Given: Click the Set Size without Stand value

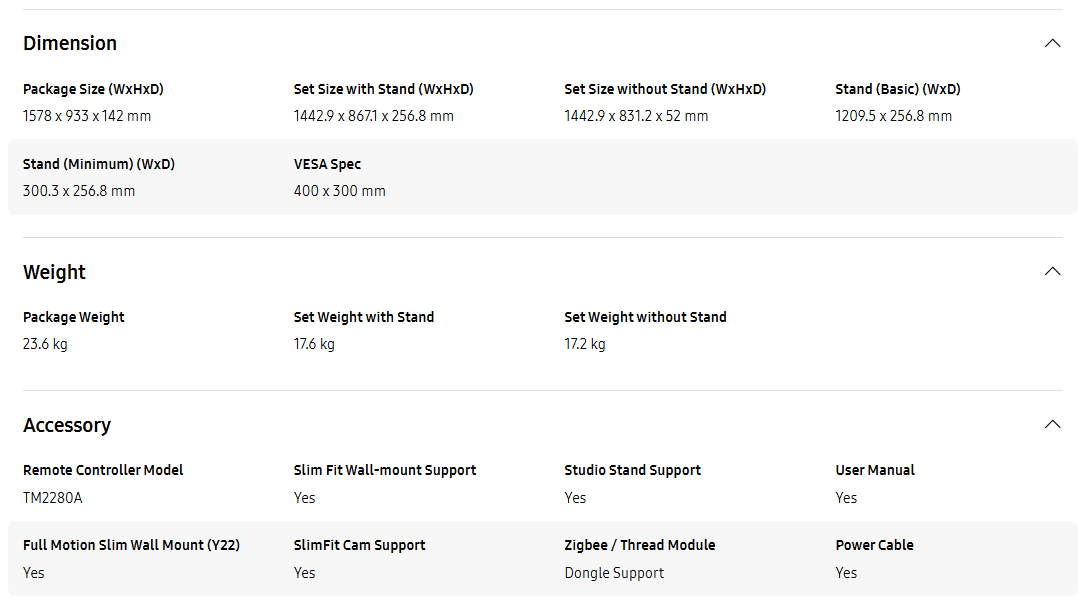Looking at the screenshot, I should coord(636,116).
